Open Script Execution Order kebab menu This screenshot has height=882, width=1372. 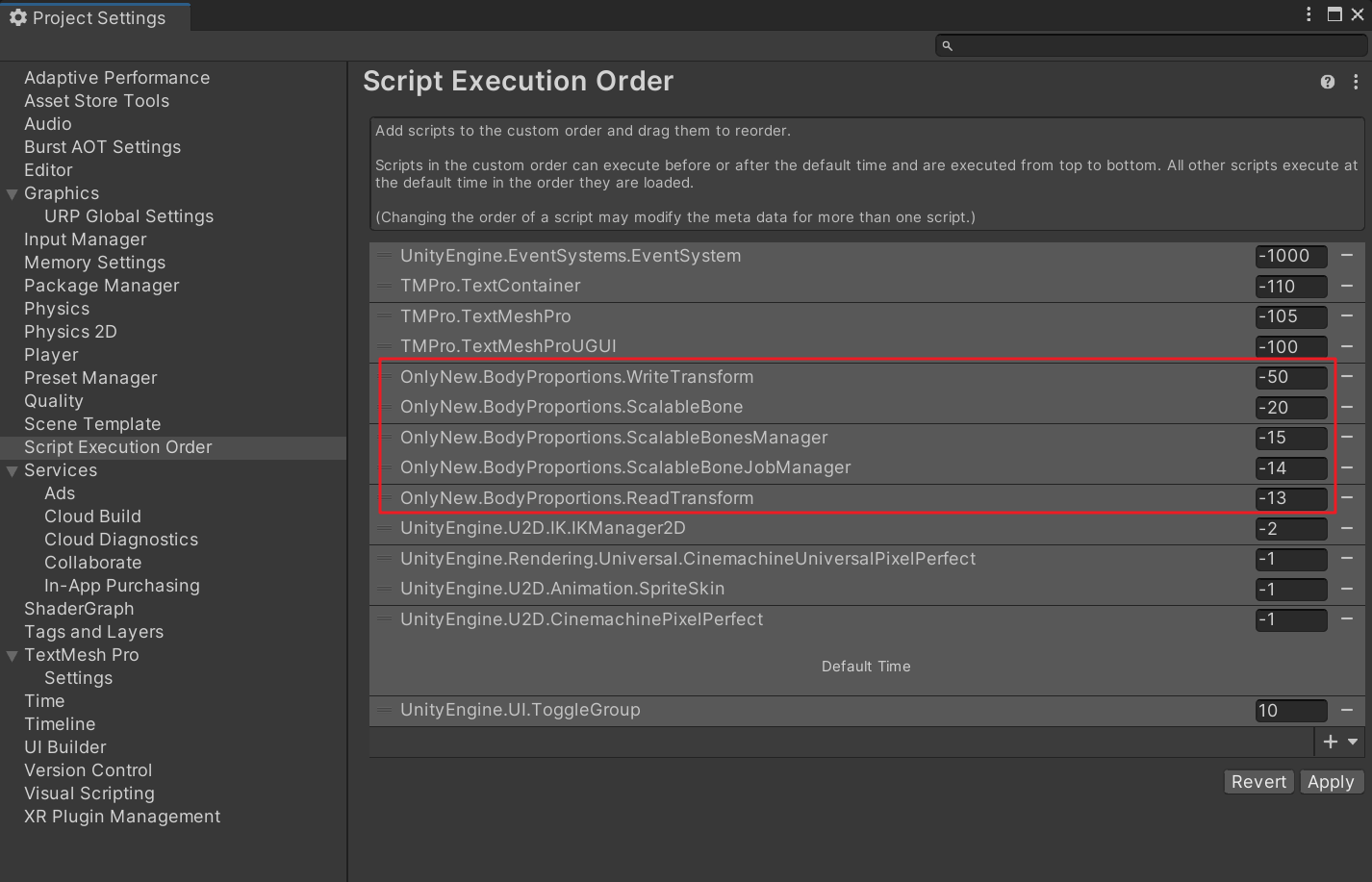pyautogui.click(x=1356, y=82)
